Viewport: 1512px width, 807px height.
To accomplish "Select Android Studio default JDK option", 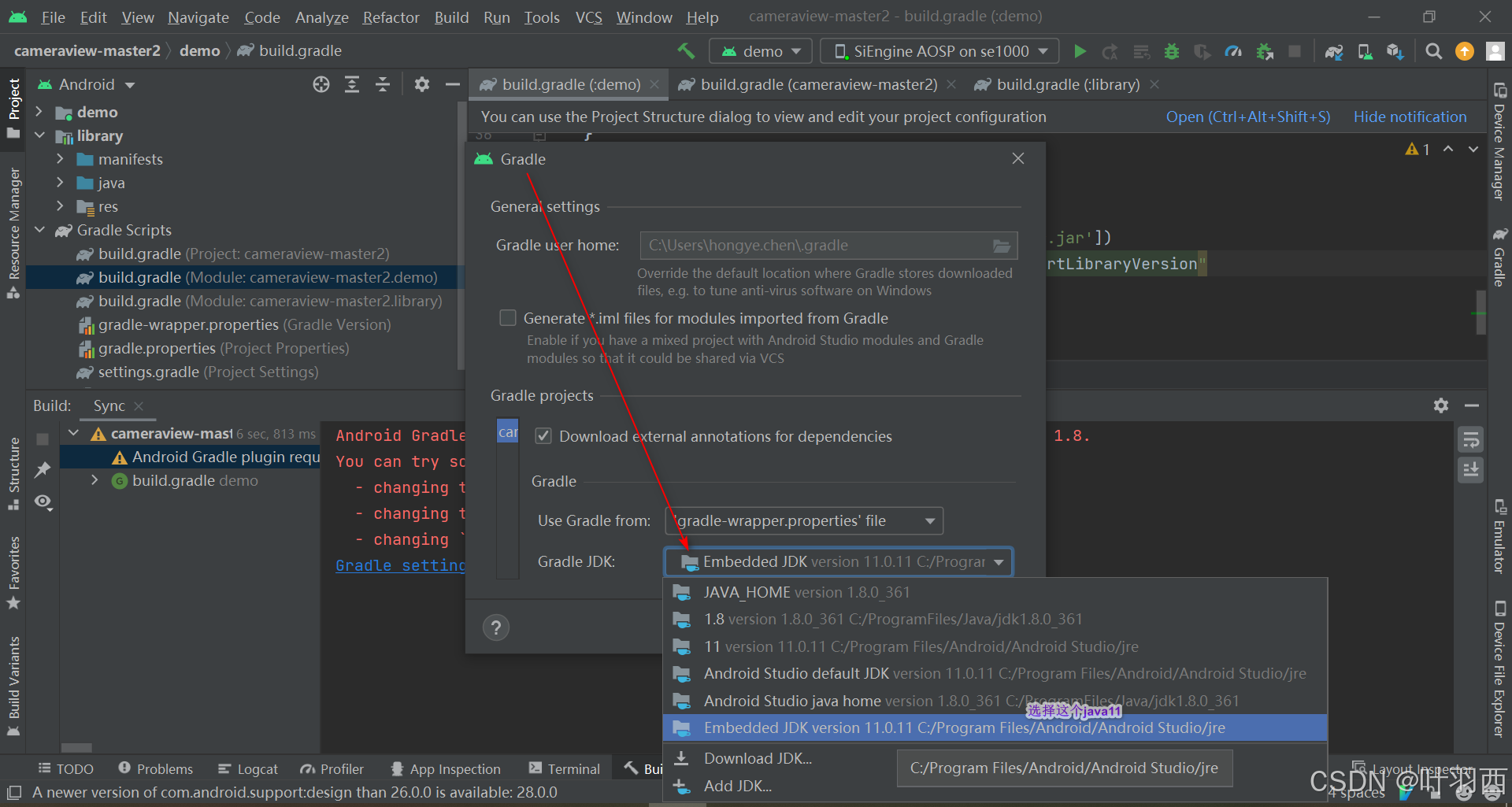I will point(995,674).
